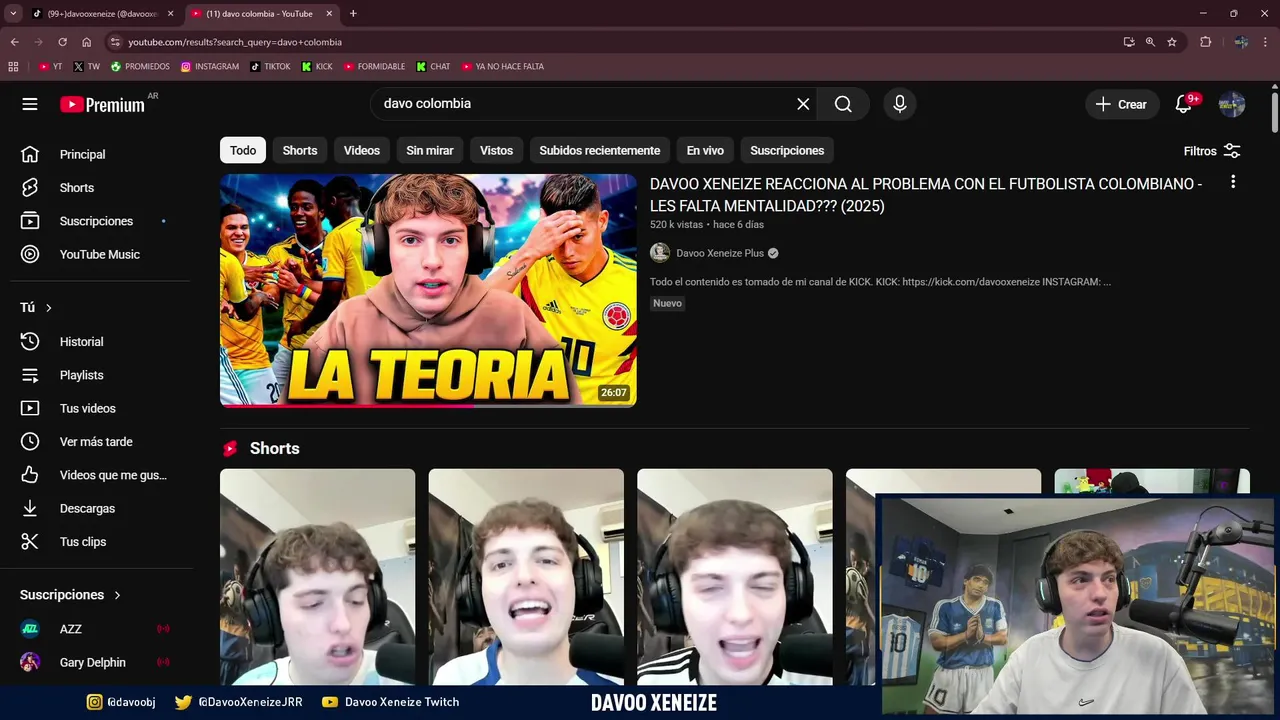
Task: Click the install app icon in address bar
Action: point(1129,42)
